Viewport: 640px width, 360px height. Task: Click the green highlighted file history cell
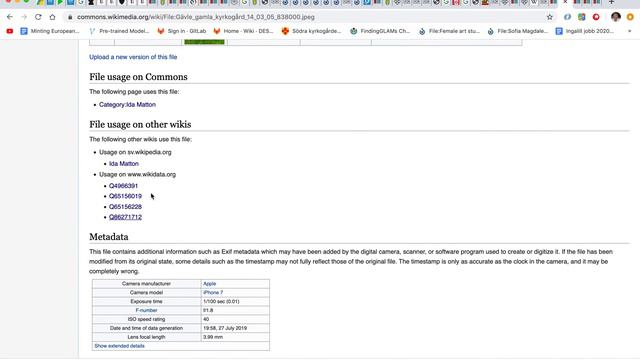[x=204, y=42]
